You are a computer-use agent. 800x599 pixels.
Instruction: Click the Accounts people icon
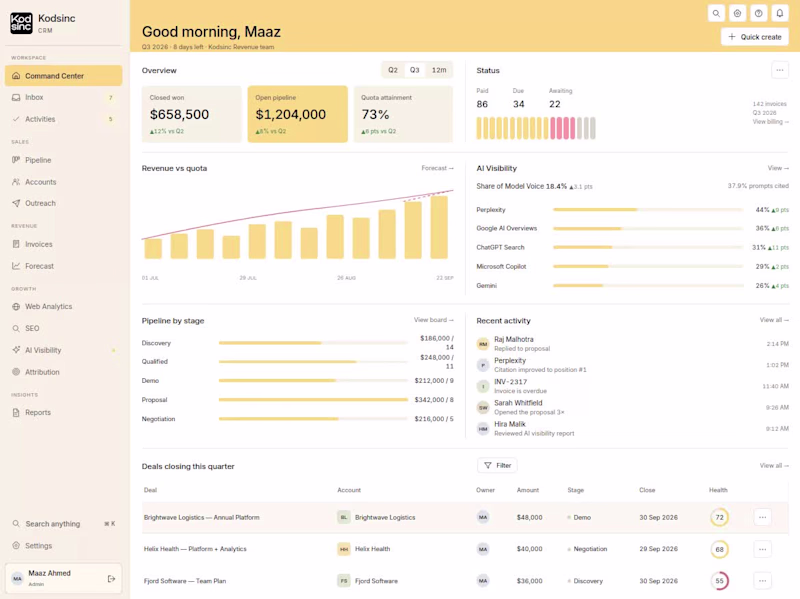16,182
